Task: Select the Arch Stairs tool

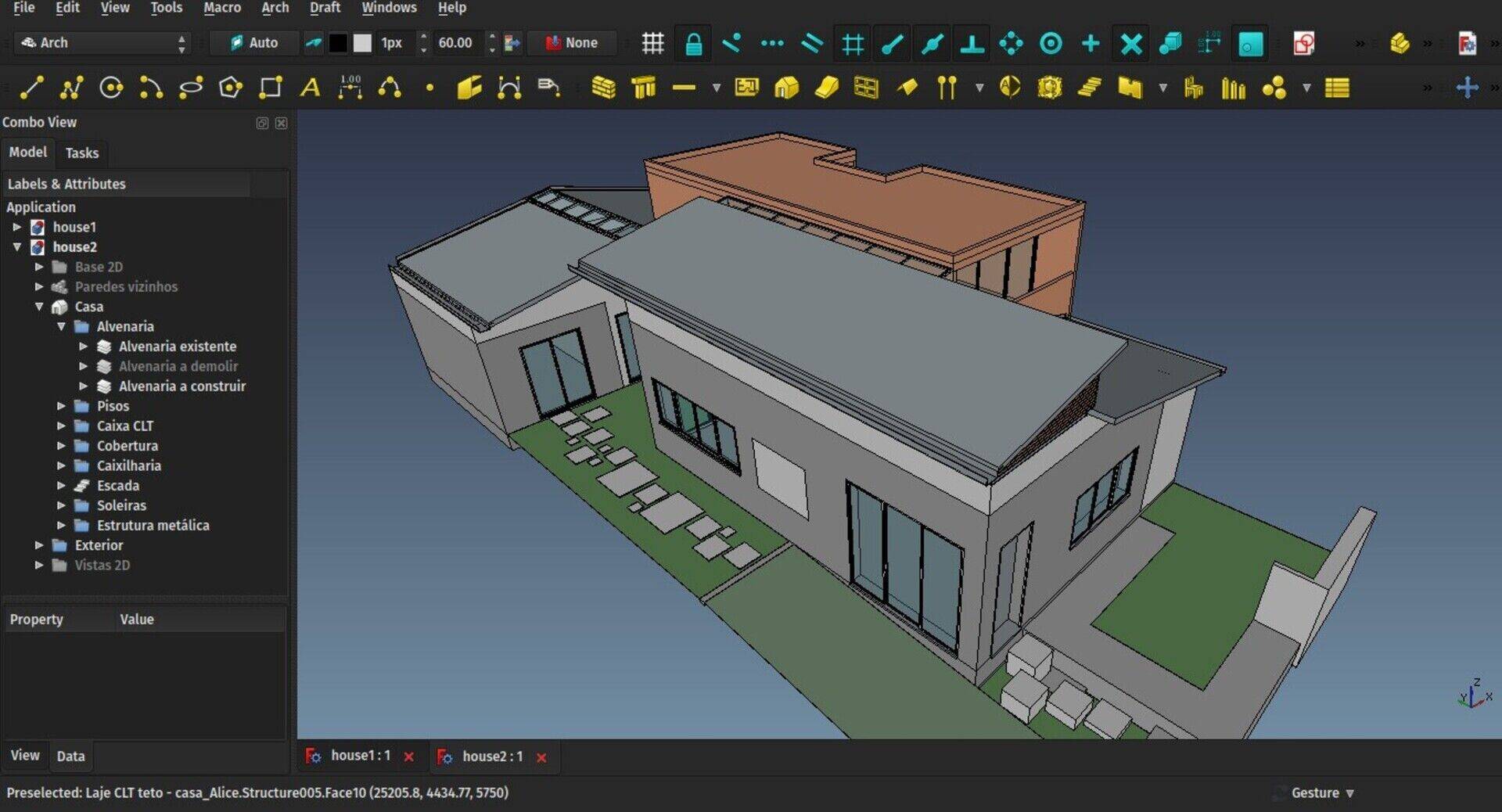Action: tap(1089, 88)
